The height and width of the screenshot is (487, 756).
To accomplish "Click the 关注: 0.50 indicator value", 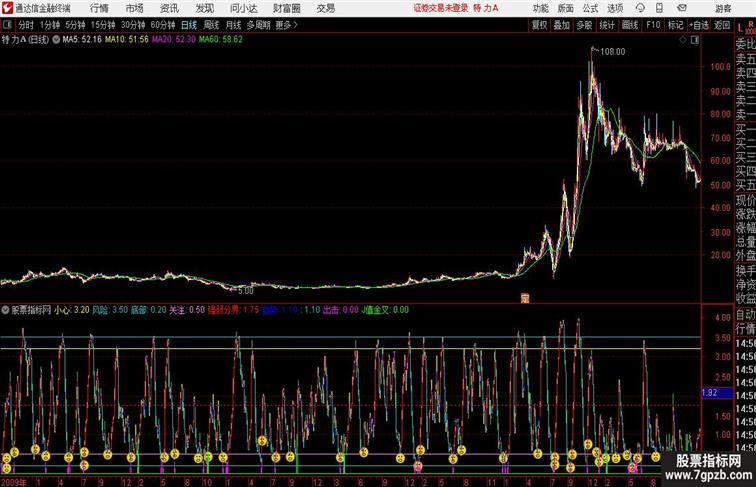I will [x=187, y=310].
